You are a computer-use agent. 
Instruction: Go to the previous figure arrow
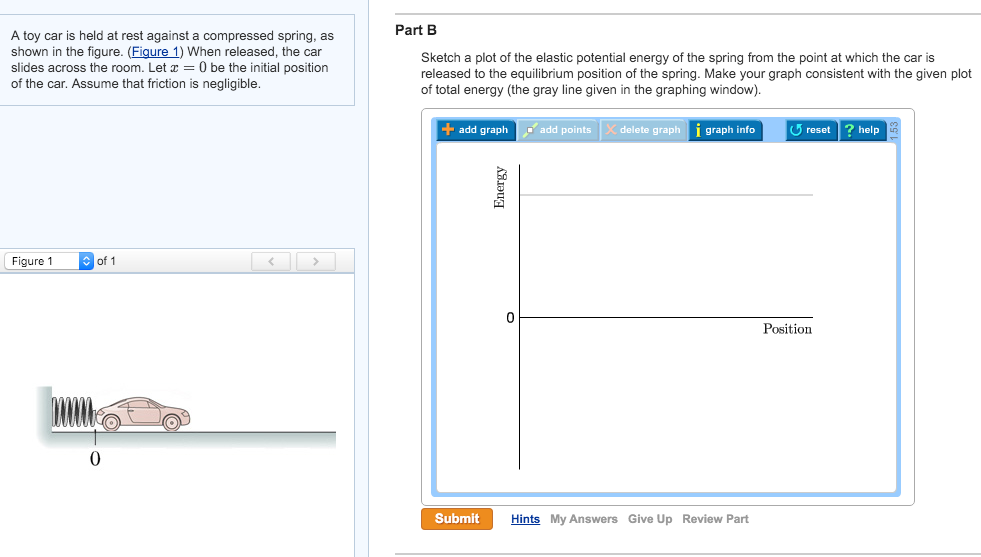click(x=271, y=262)
